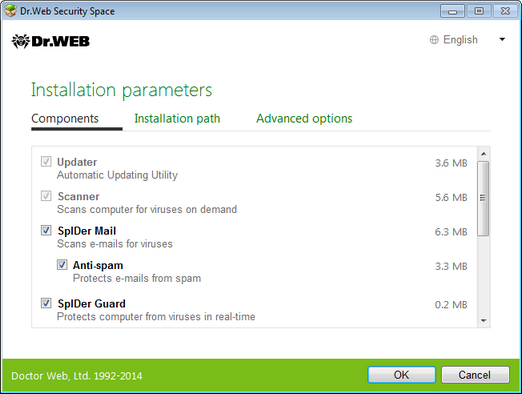Minimize the Dr.Web Security Space window

pyautogui.click(x=452, y=11)
